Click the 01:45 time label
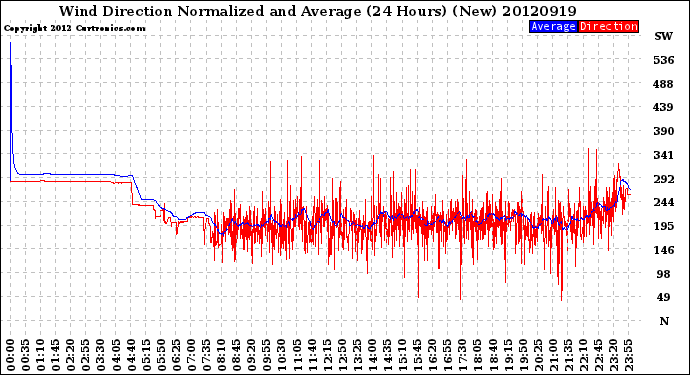690x375 pixels. click(56, 355)
